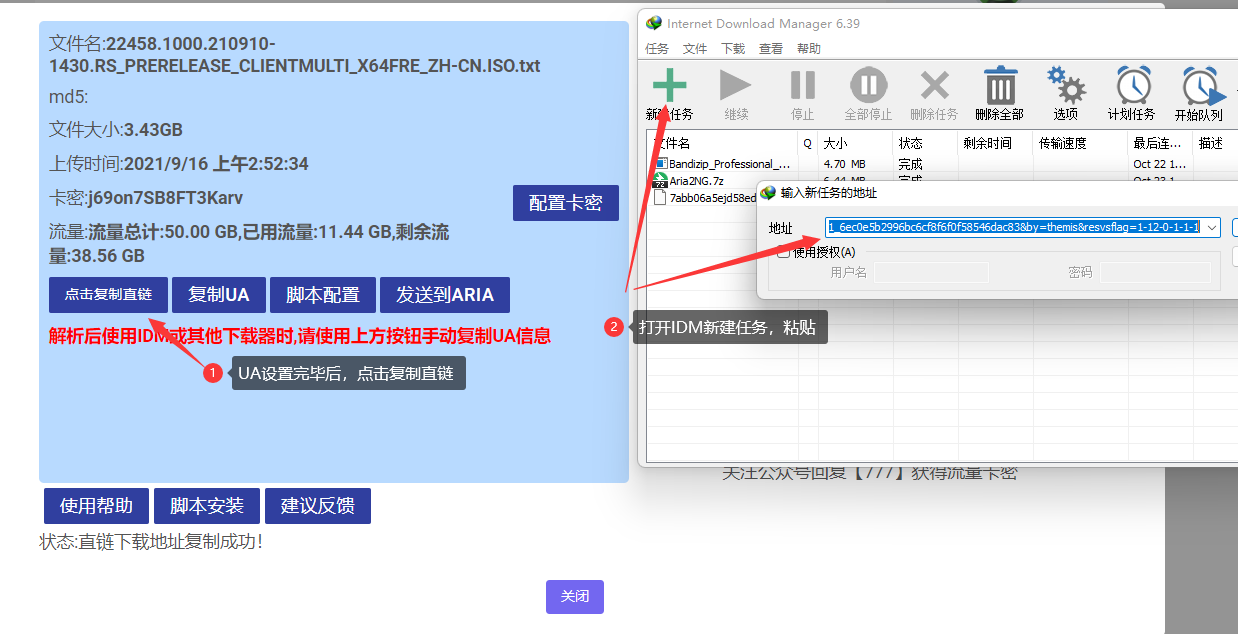The height and width of the screenshot is (634, 1238).
Task: Click the green plus New Task icon in IDM
Action: pos(669,84)
